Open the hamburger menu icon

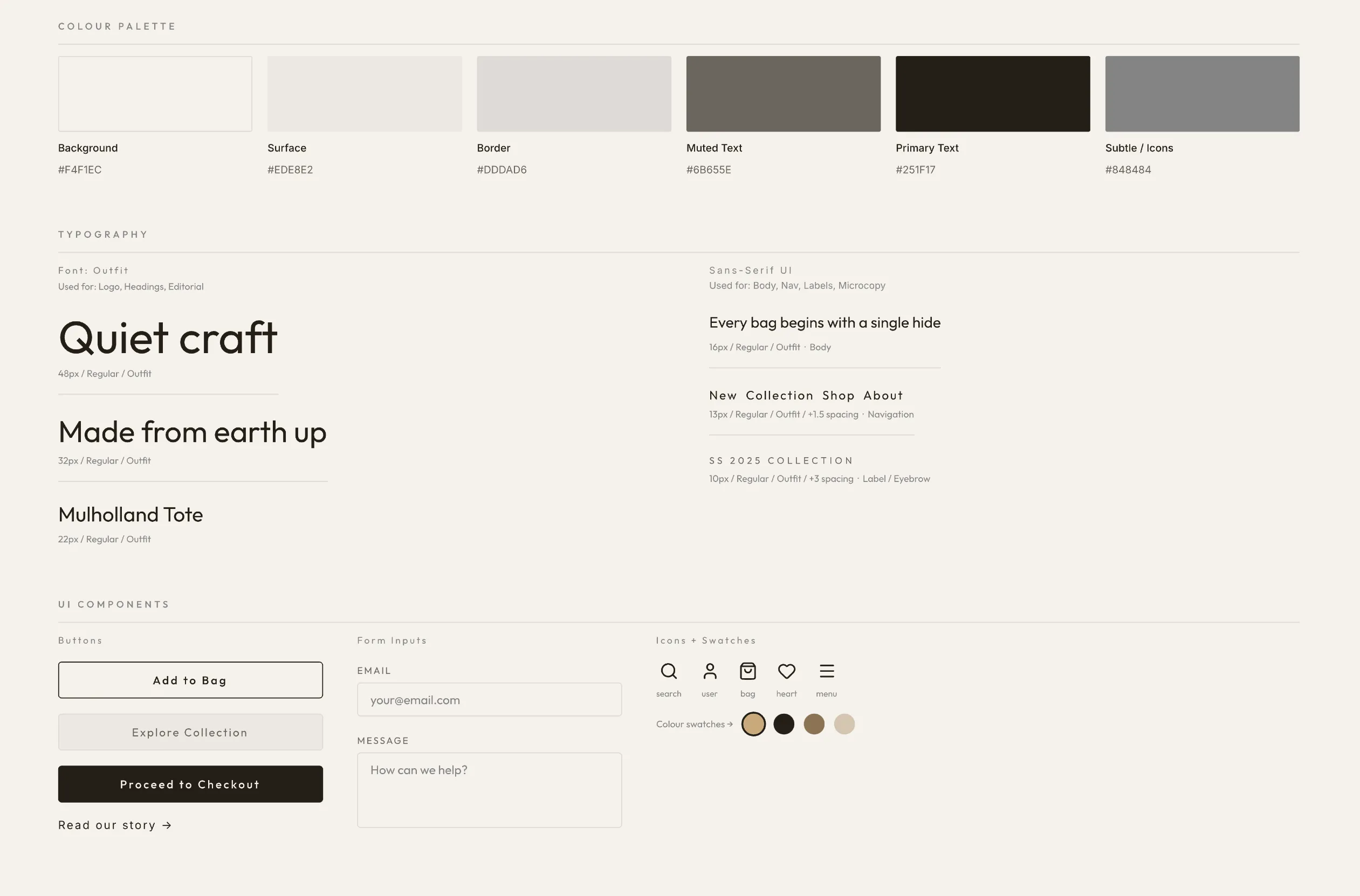tap(826, 671)
